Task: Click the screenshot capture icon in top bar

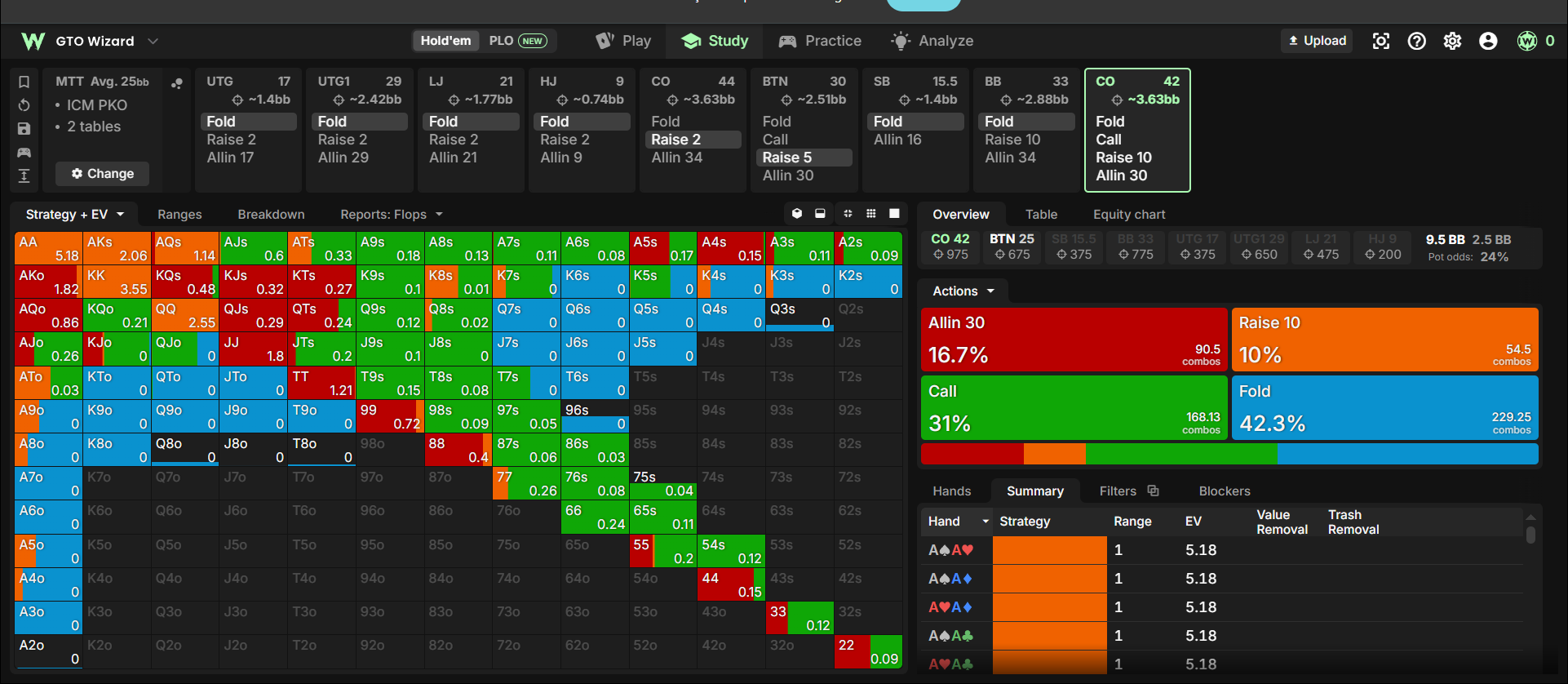Action: [1381, 41]
